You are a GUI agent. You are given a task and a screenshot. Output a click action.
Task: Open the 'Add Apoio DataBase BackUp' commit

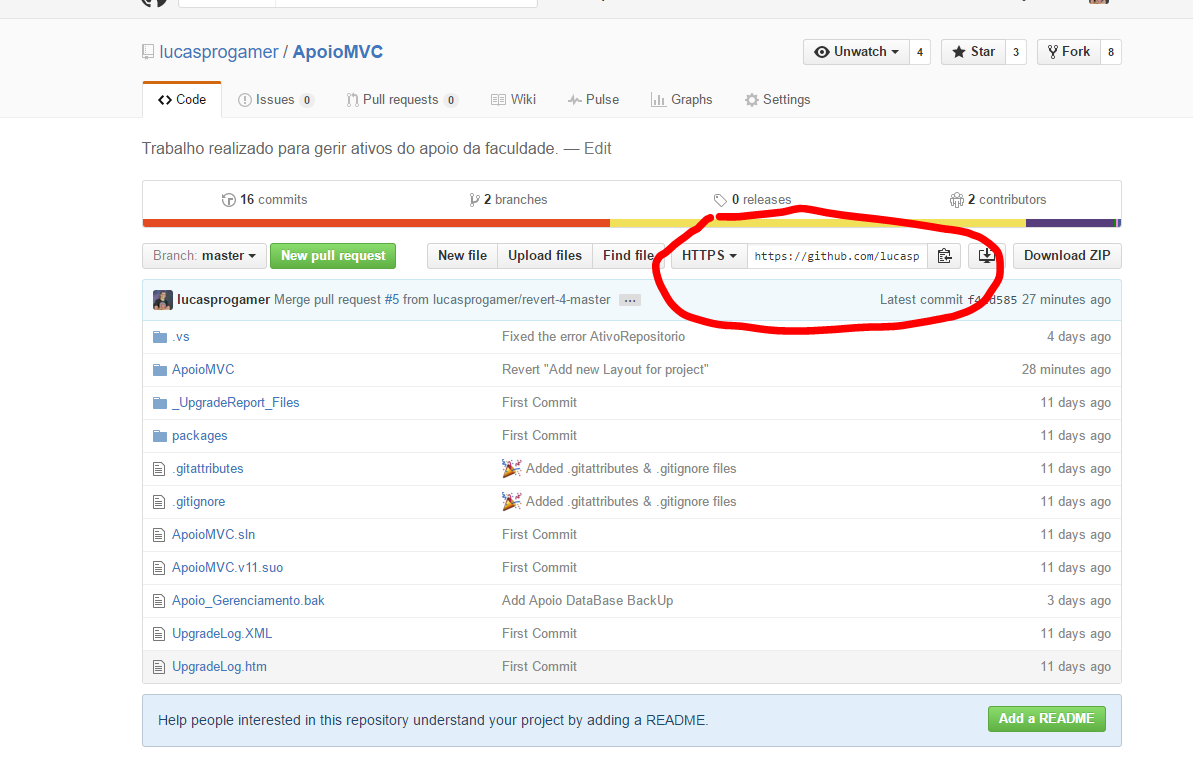(x=587, y=601)
